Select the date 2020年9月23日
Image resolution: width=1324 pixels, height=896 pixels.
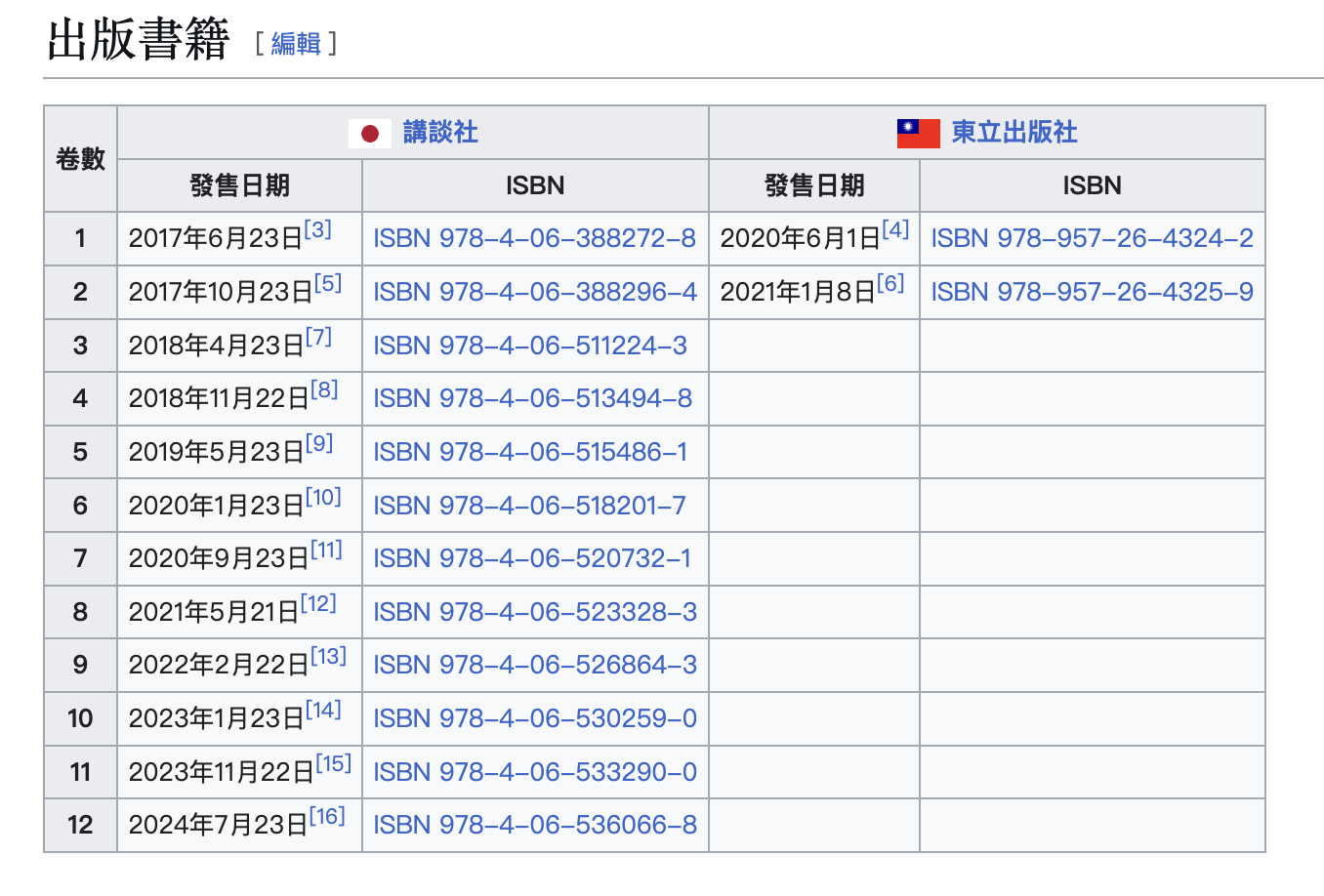click(x=220, y=559)
